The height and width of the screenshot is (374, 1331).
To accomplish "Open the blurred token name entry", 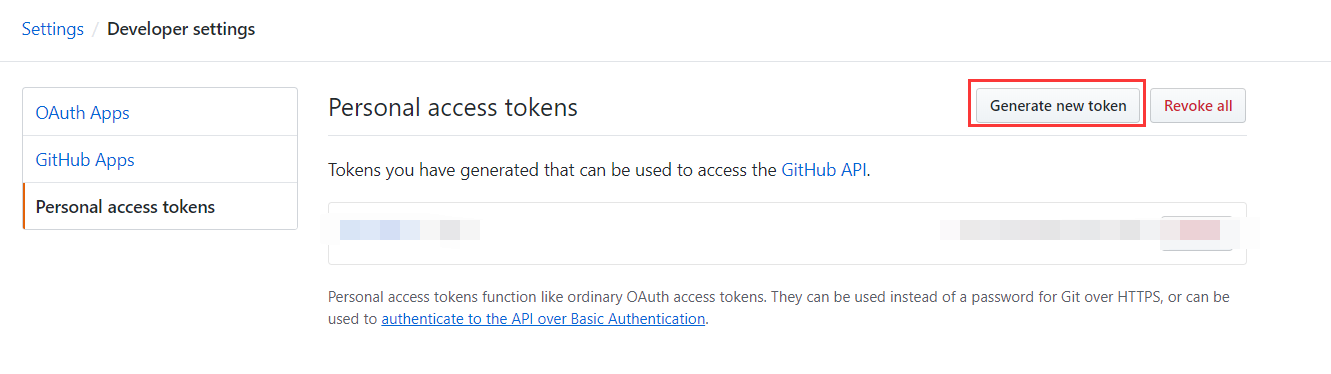I will point(409,231).
